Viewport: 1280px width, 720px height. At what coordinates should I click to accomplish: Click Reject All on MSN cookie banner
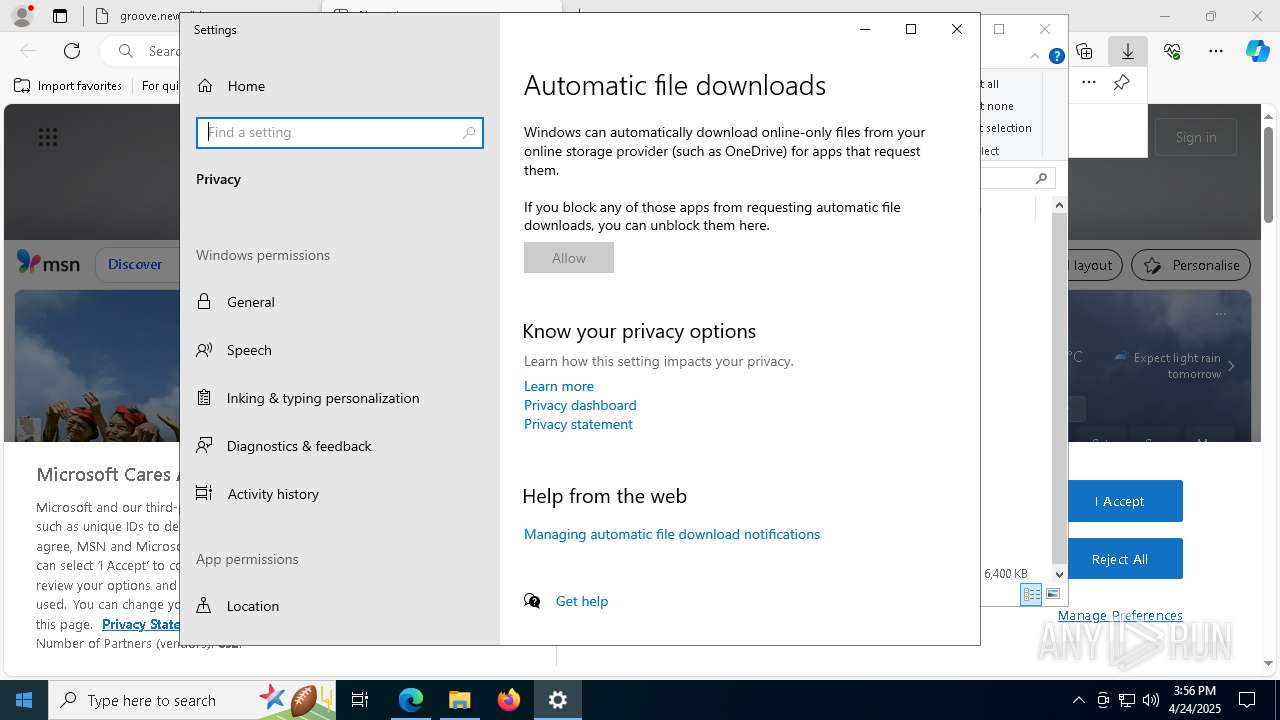point(1119,559)
